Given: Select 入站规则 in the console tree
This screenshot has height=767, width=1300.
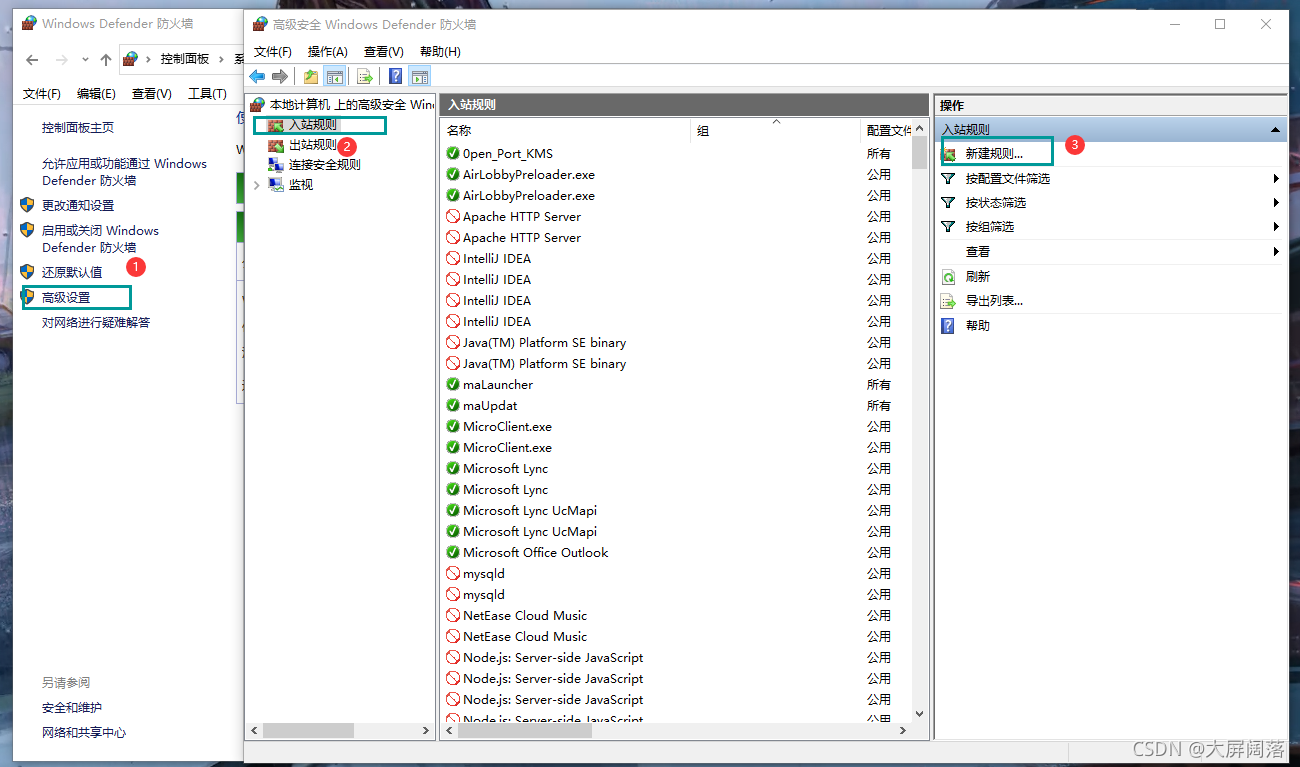Looking at the screenshot, I should (x=313, y=125).
